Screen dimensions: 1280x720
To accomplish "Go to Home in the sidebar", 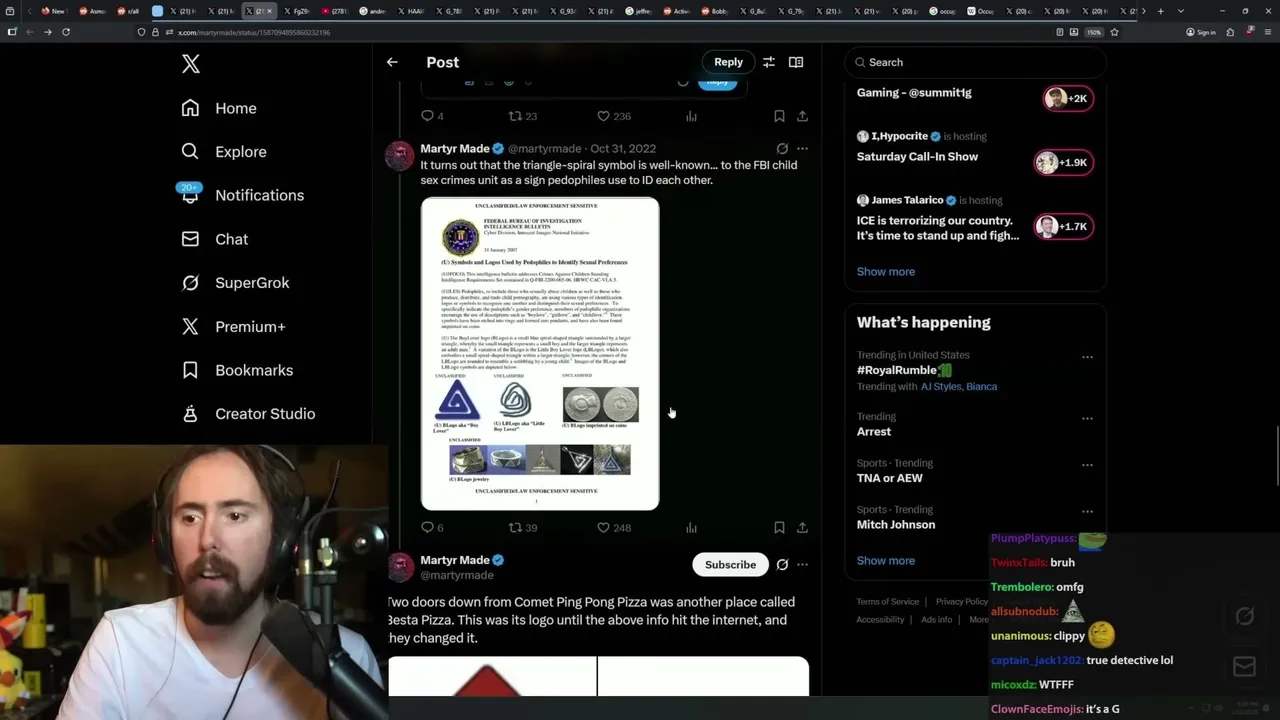I will pos(220,108).
